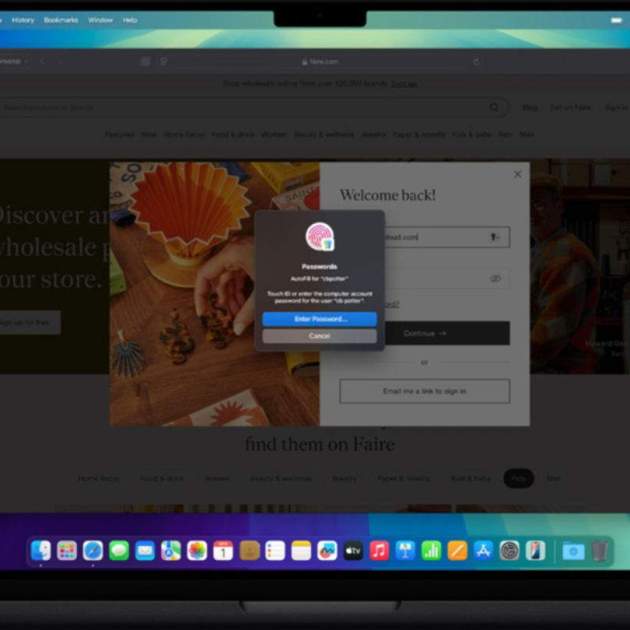Launch Messages from the Dock
Screen dimensions: 630x630
(x=119, y=550)
